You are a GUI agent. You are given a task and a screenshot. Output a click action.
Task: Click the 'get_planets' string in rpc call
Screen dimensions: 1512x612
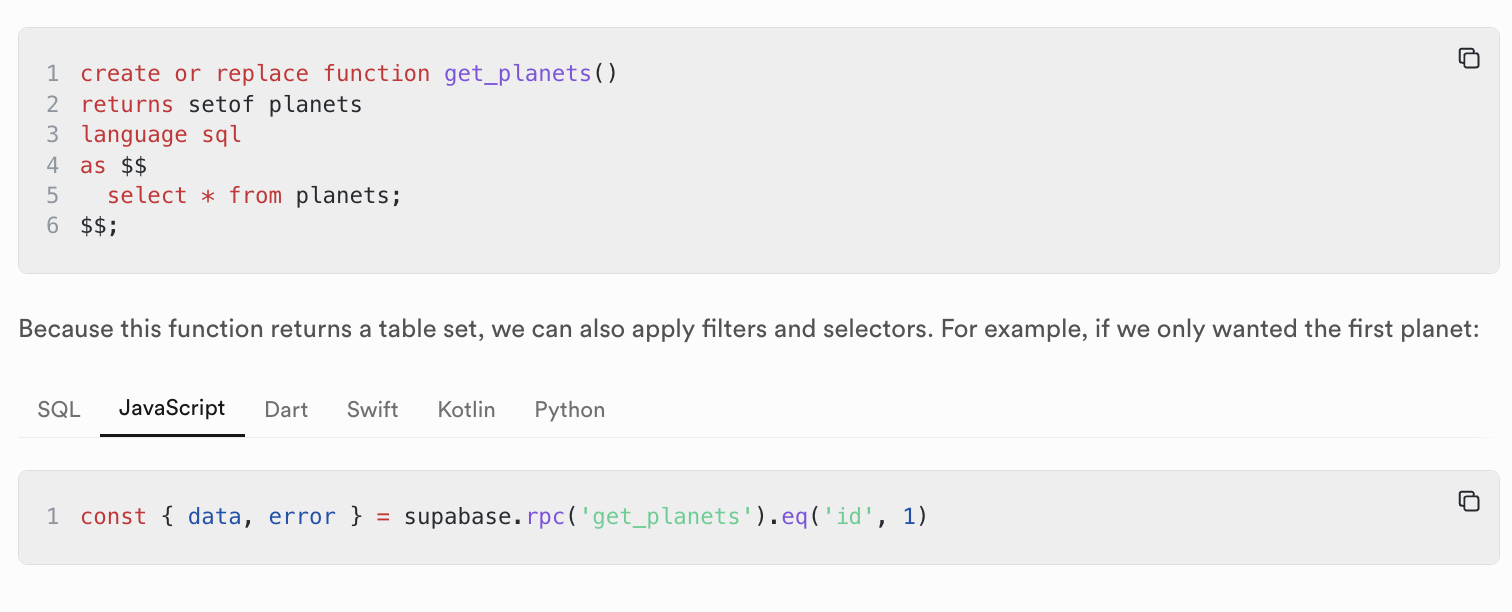pyautogui.click(x=666, y=517)
